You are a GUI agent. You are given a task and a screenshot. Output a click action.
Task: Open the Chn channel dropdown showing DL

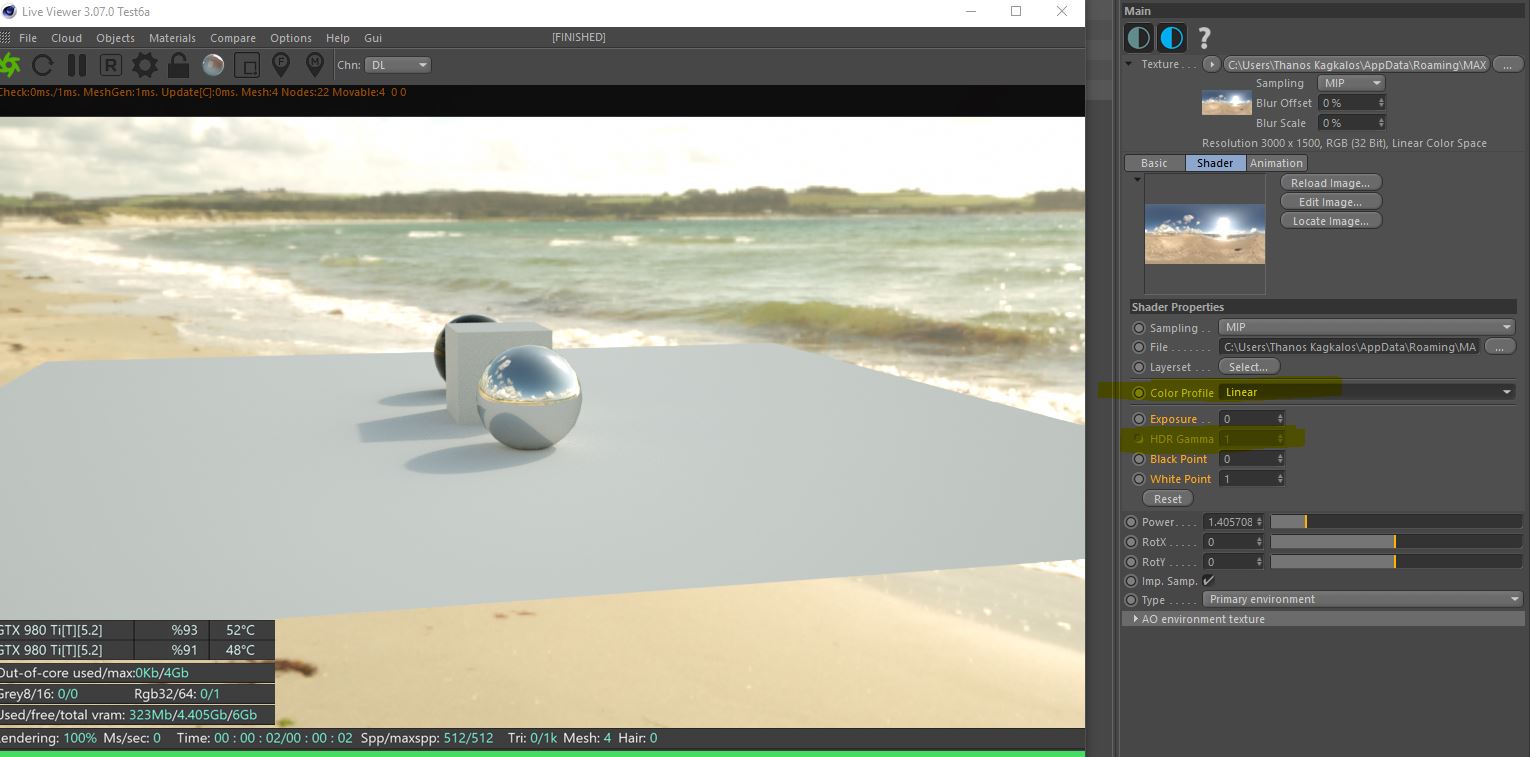point(398,65)
